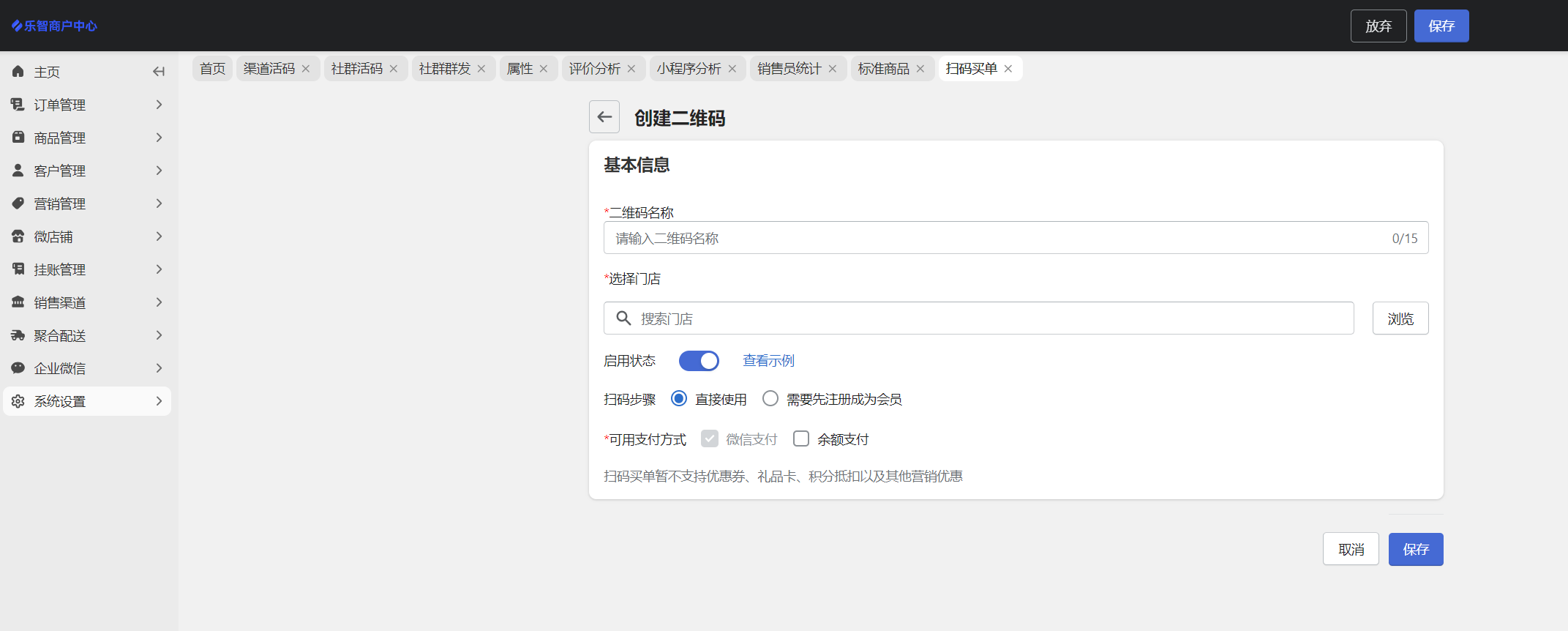This screenshot has width=1568, height=631.
Task: Click the 系统设置 gear icon
Action: pos(18,401)
